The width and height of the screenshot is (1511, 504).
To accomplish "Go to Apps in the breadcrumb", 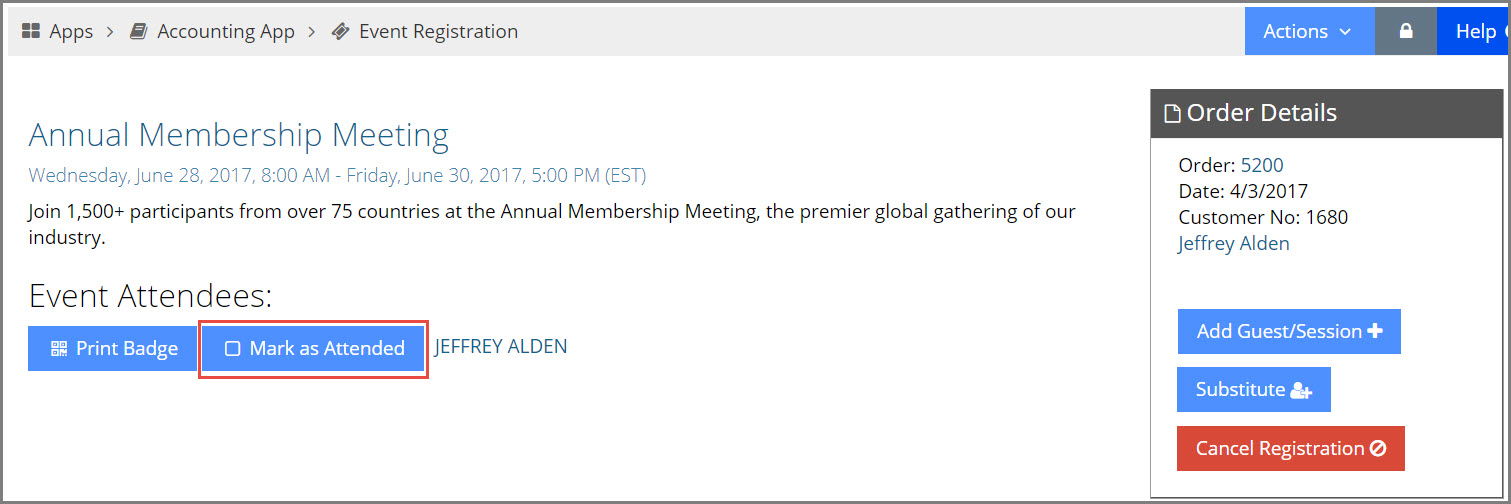I will pyautogui.click(x=71, y=32).
